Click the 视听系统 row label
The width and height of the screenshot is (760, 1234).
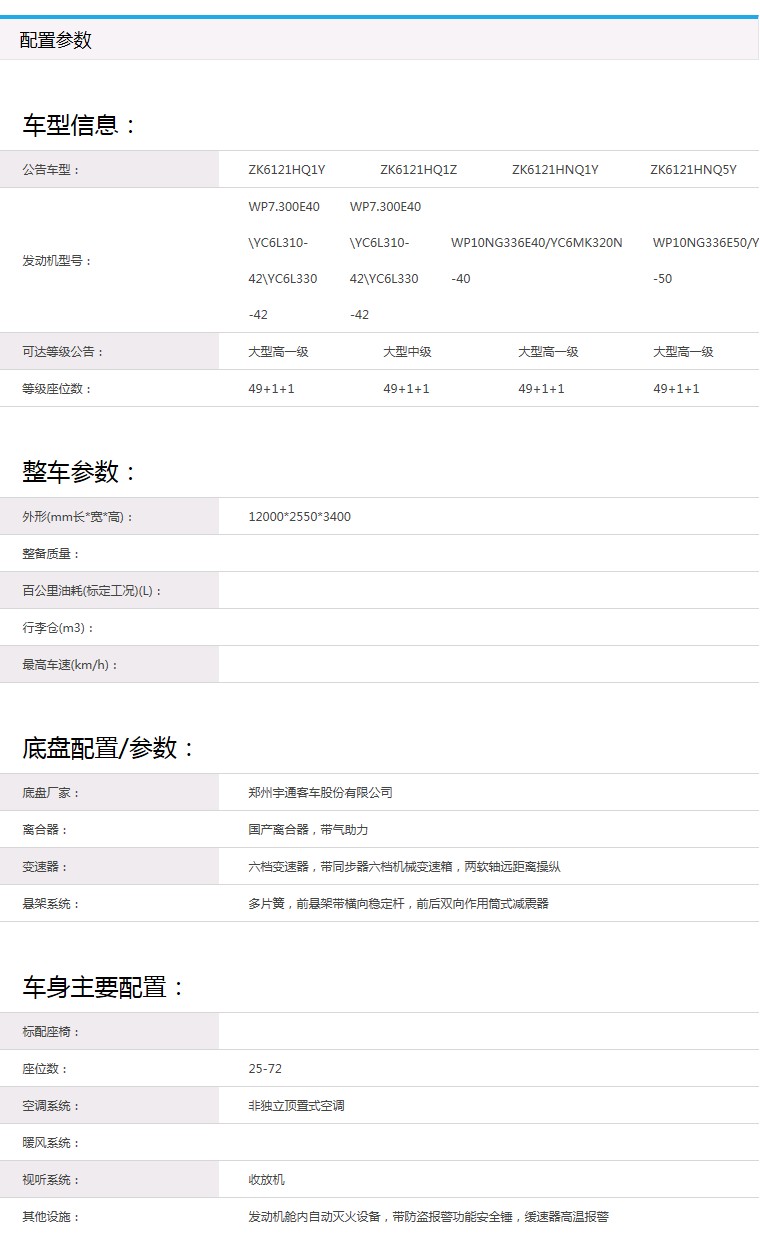[x=51, y=1180]
